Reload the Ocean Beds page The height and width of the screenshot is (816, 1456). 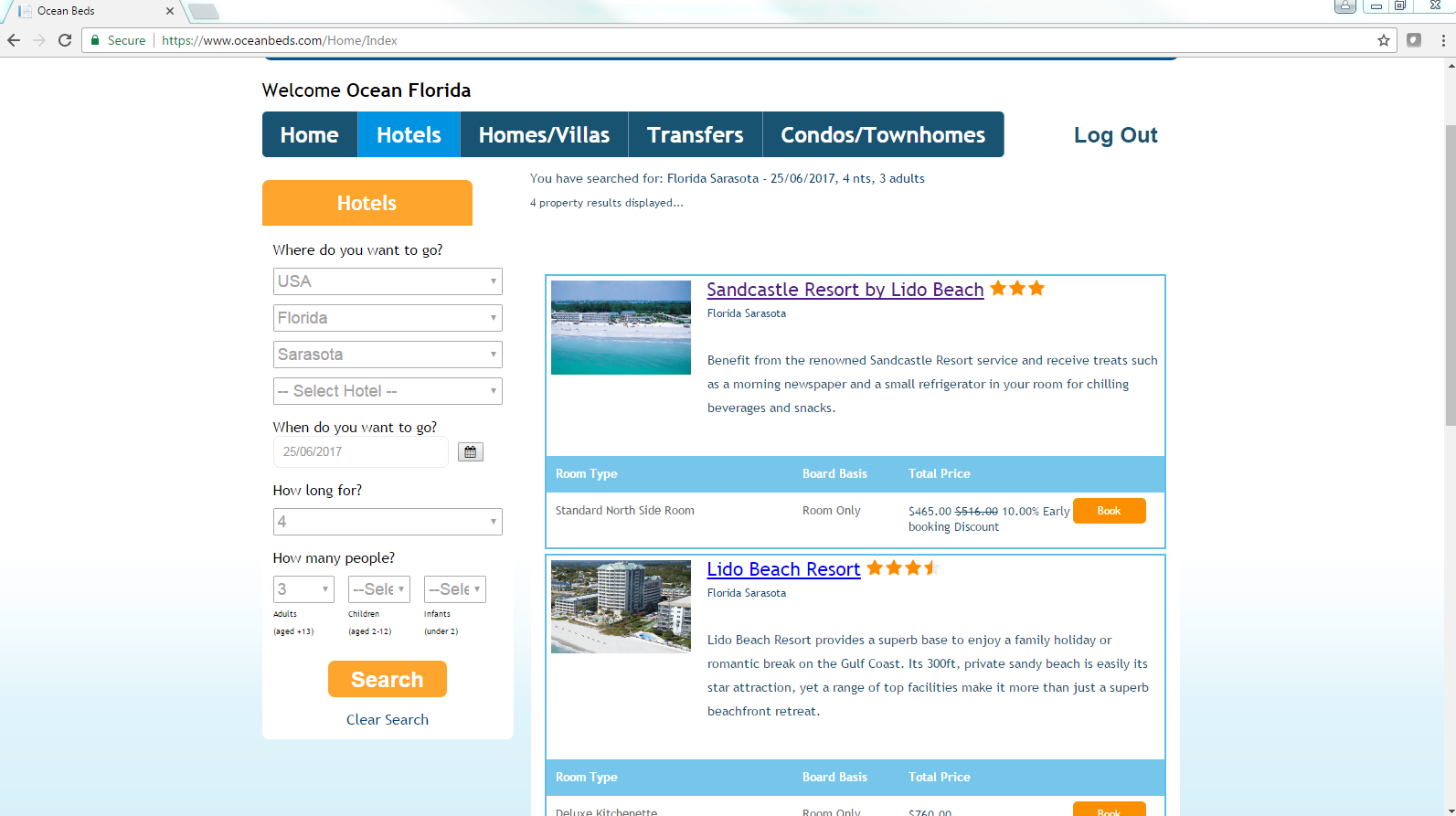65,40
